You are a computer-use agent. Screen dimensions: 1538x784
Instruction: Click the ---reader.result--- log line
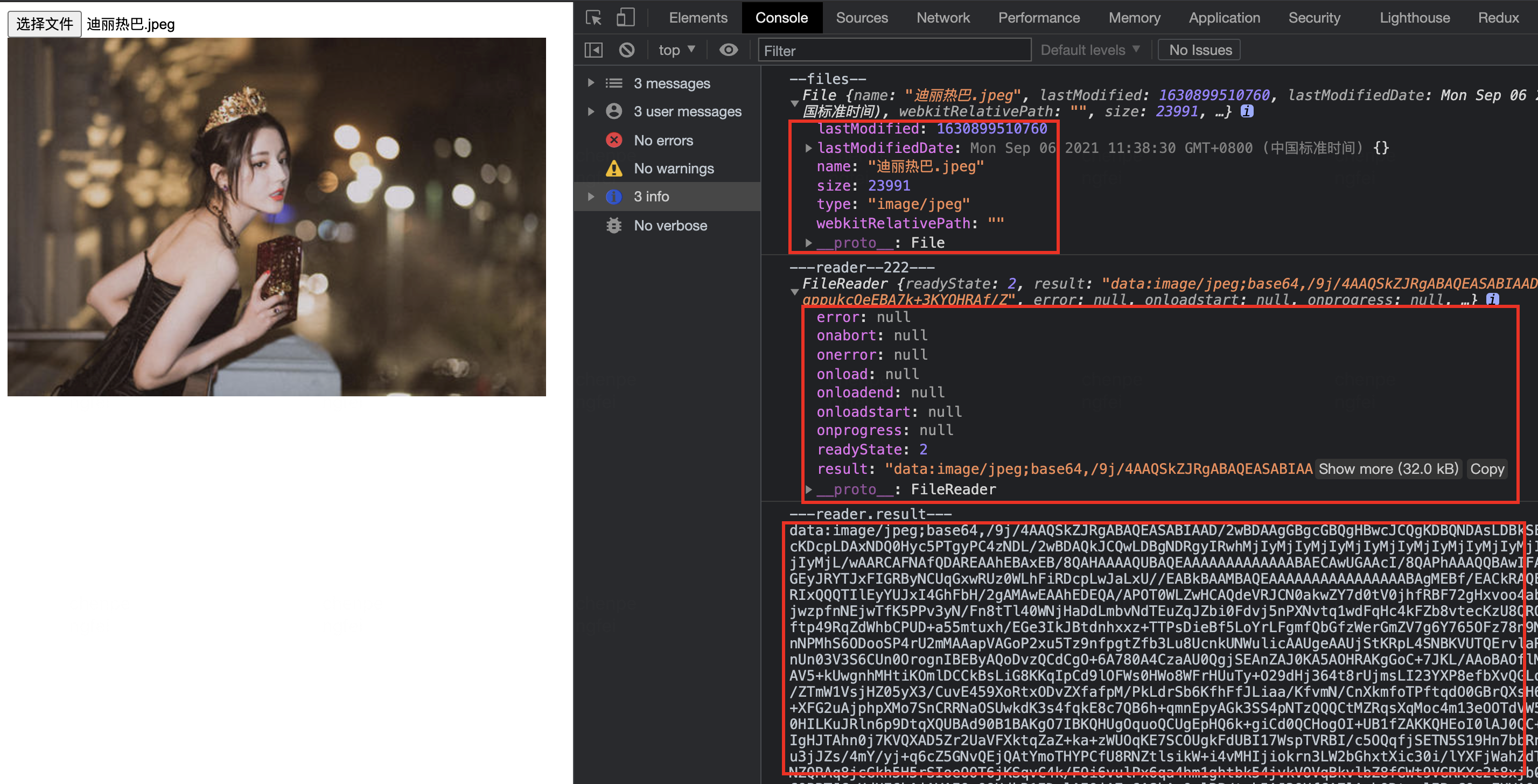(870, 514)
